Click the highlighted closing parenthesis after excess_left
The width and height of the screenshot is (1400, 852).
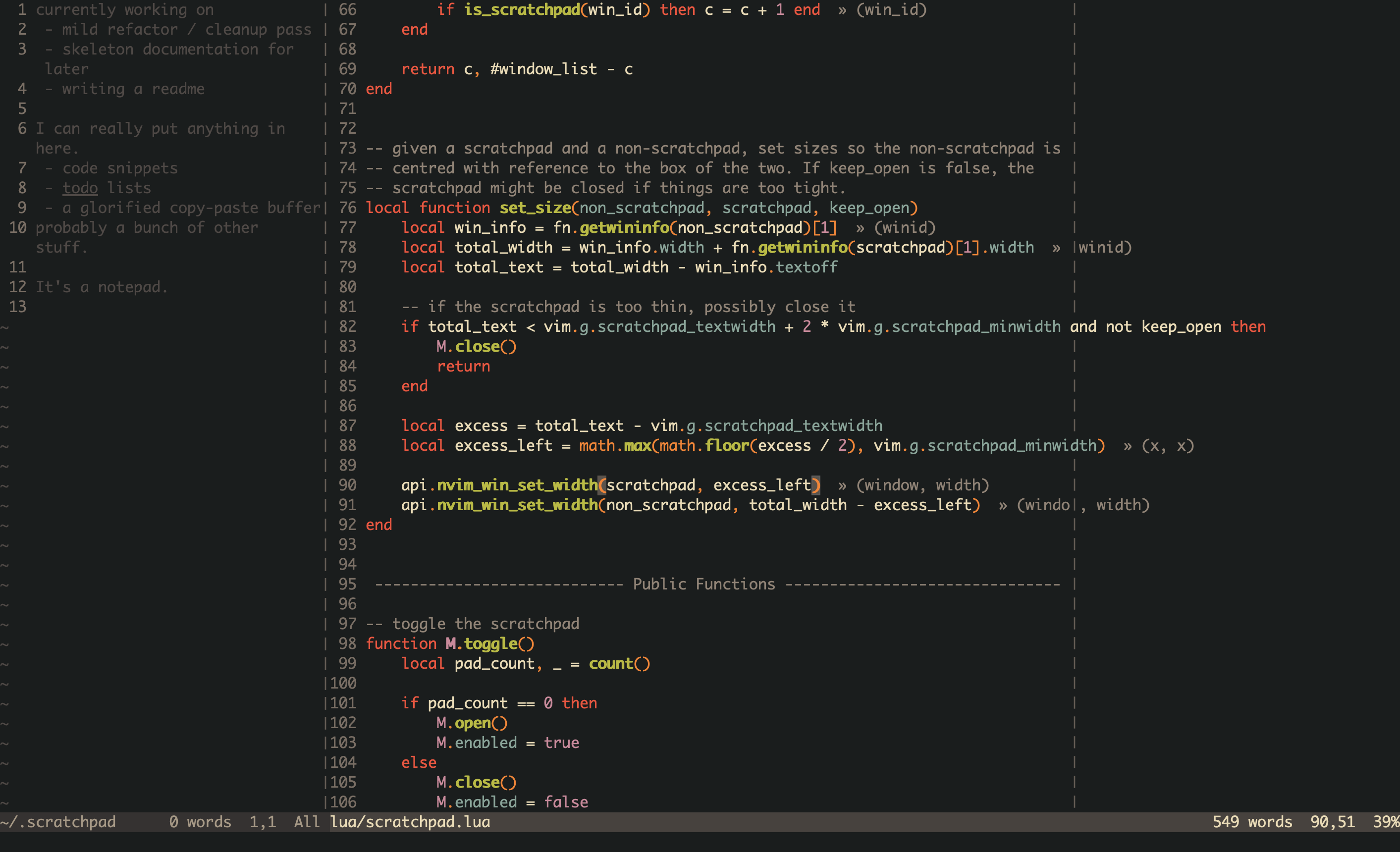pyautogui.click(x=815, y=485)
